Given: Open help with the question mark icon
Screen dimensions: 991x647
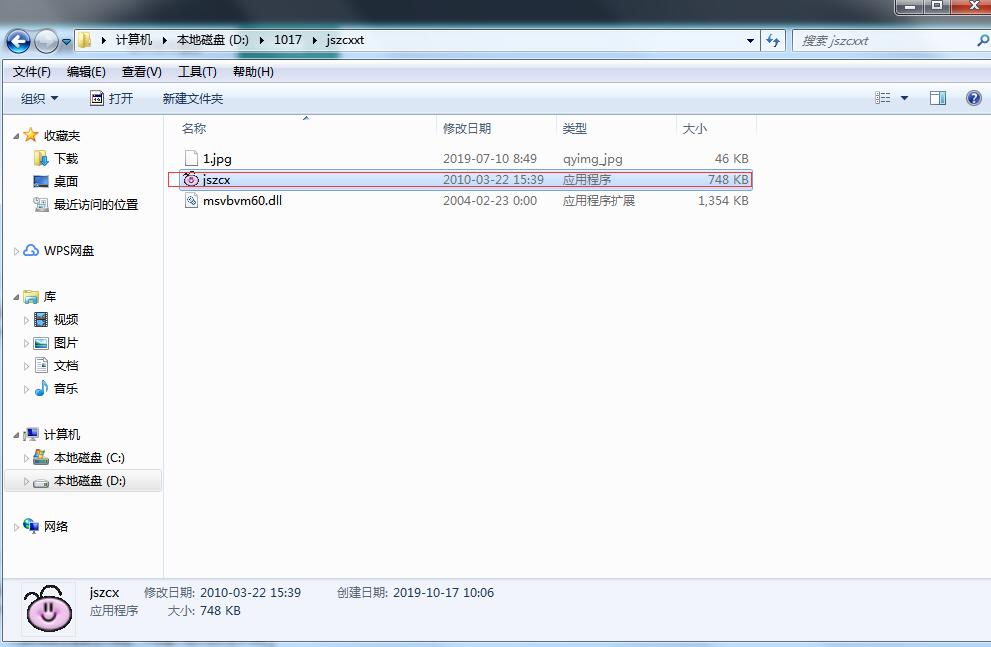Looking at the screenshot, I should coord(974,98).
